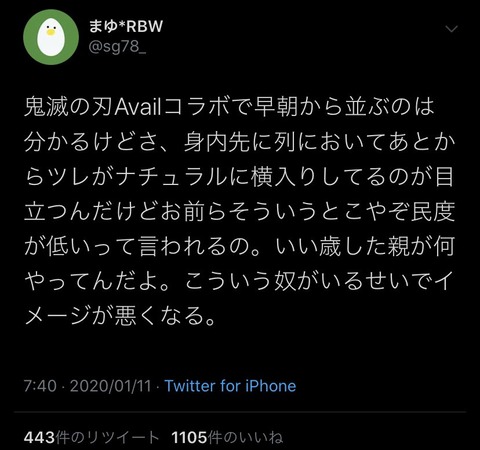480x450 pixels.
Task: Tap the phrase いい歳した親 in tweet
Action: pyautogui.click(x=342, y=246)
